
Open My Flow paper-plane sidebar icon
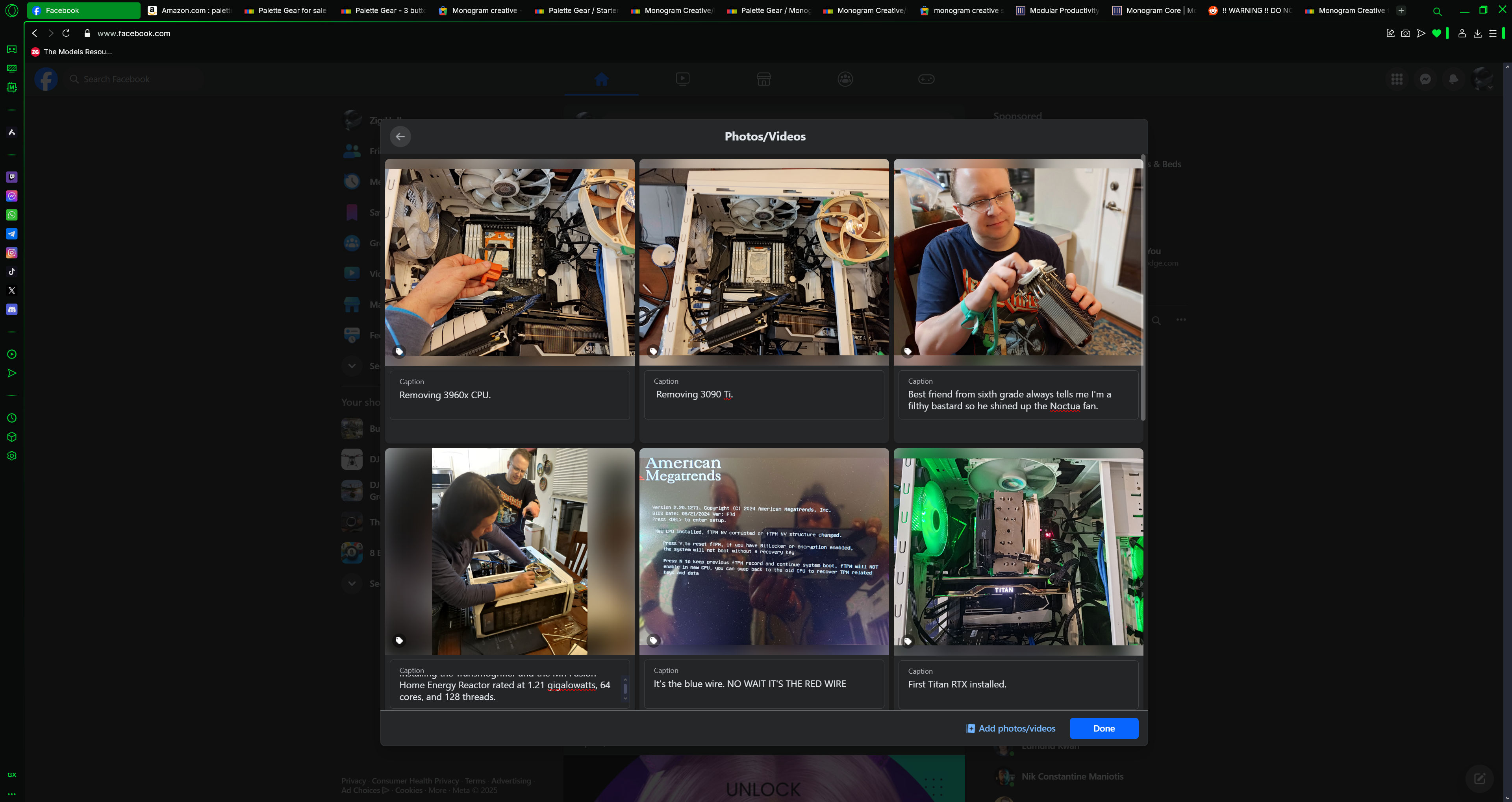12,373
